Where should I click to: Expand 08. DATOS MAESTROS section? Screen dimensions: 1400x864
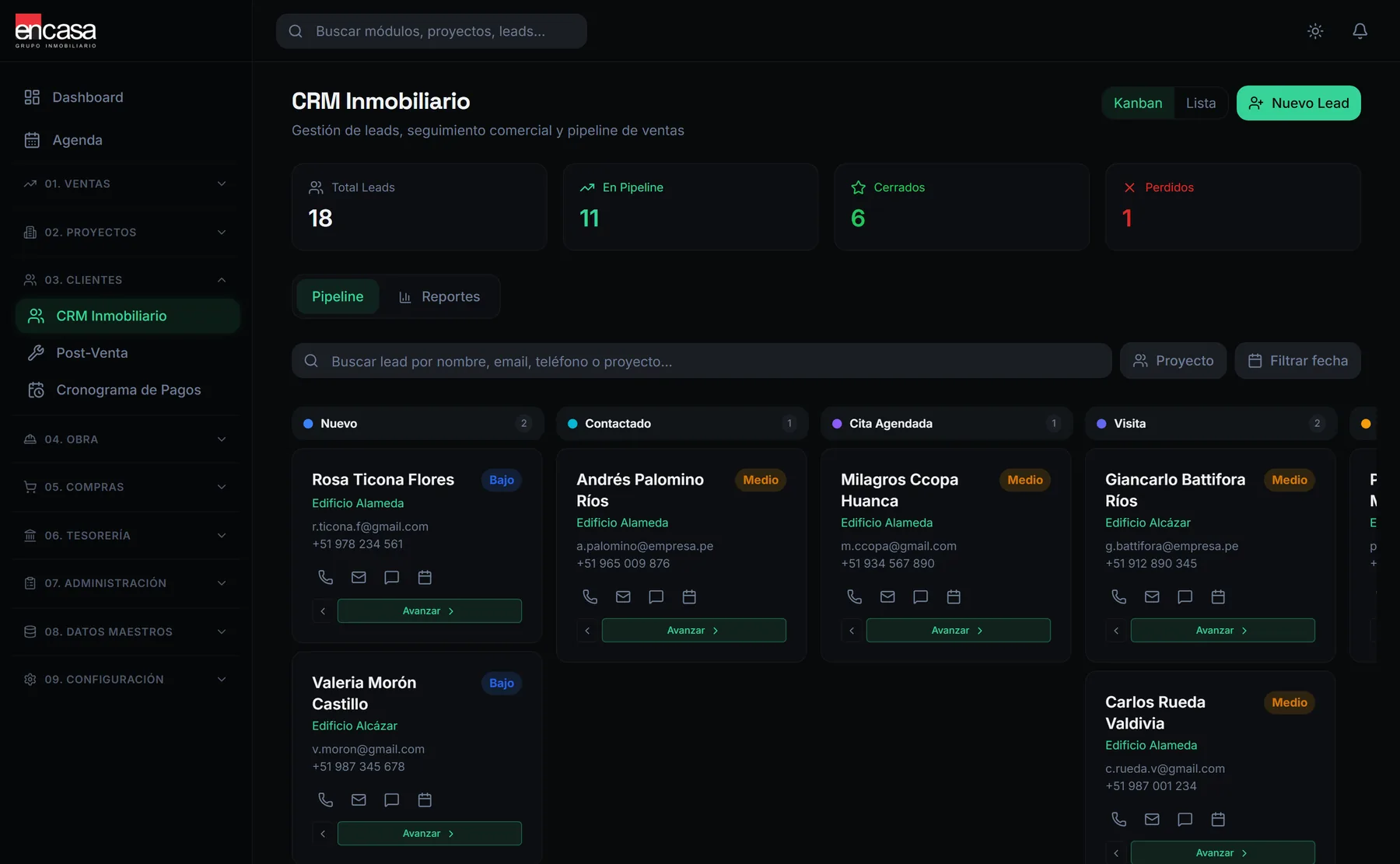coord(126,631)
